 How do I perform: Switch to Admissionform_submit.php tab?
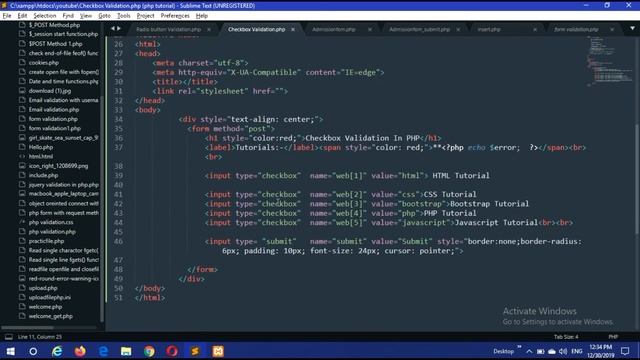point(419,29)
